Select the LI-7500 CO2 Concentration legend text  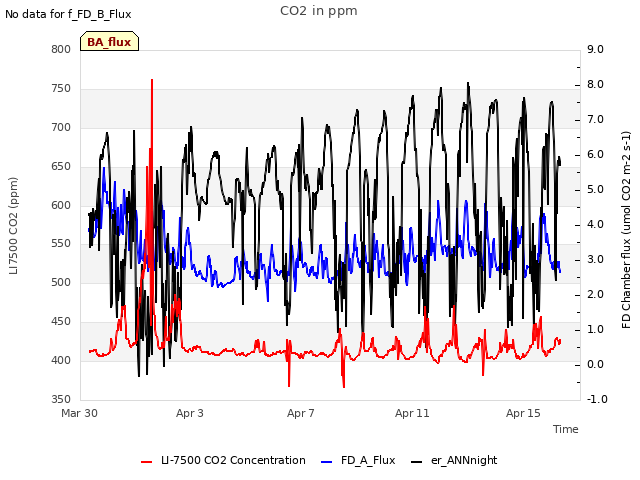click(x=233, y=460)
